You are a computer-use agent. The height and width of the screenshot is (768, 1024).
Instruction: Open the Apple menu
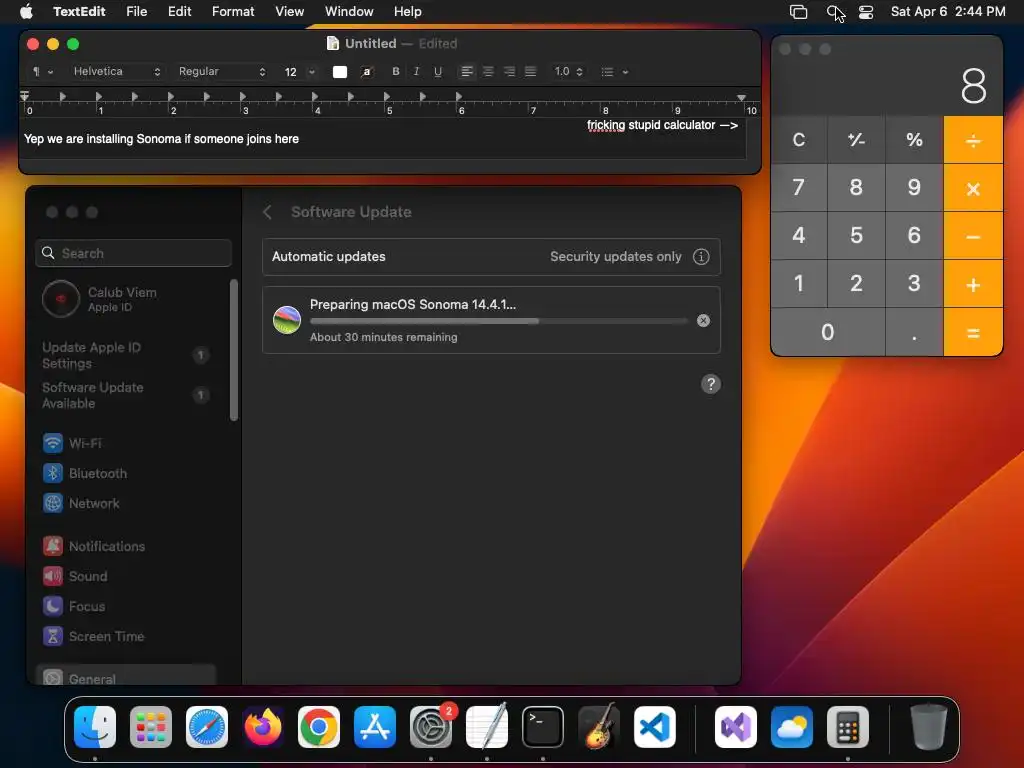tap(27, 12)
